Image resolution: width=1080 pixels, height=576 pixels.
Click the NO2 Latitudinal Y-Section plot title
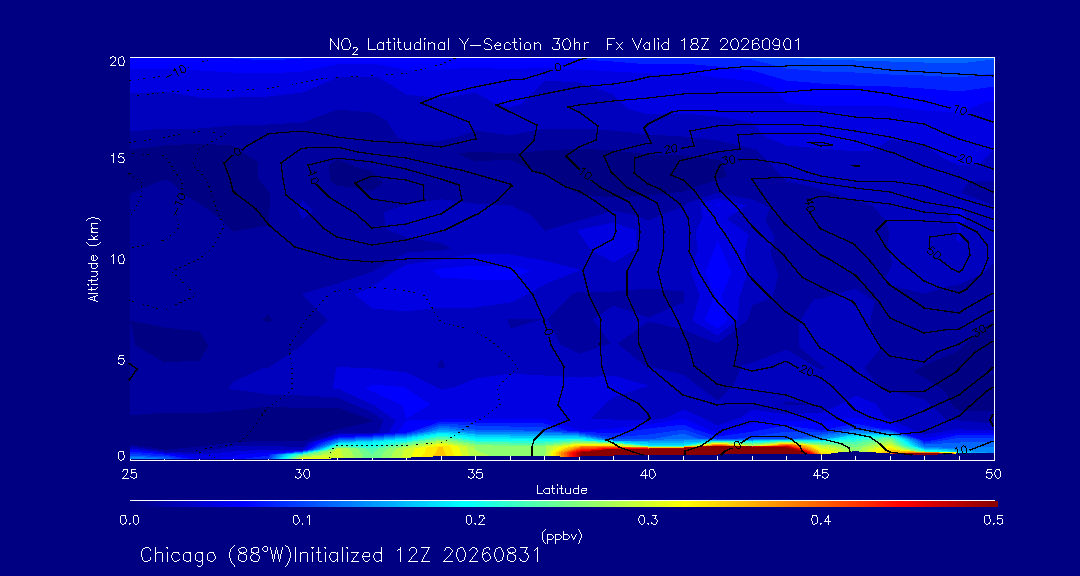tap(565, 45)
